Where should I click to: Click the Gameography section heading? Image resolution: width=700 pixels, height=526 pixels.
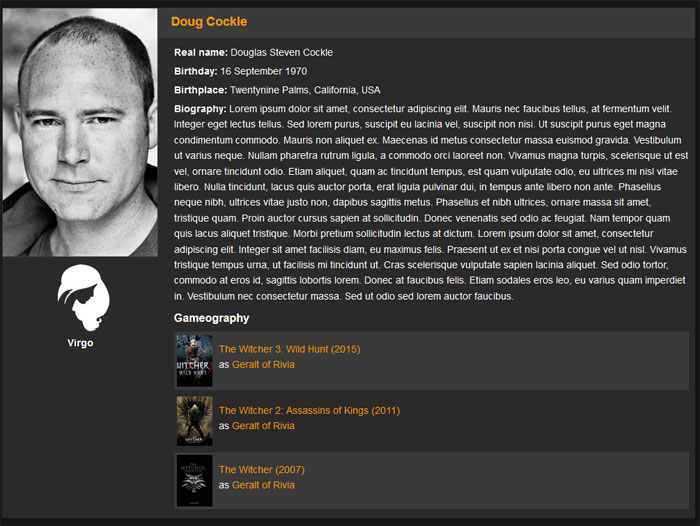(x=211, y=318)
